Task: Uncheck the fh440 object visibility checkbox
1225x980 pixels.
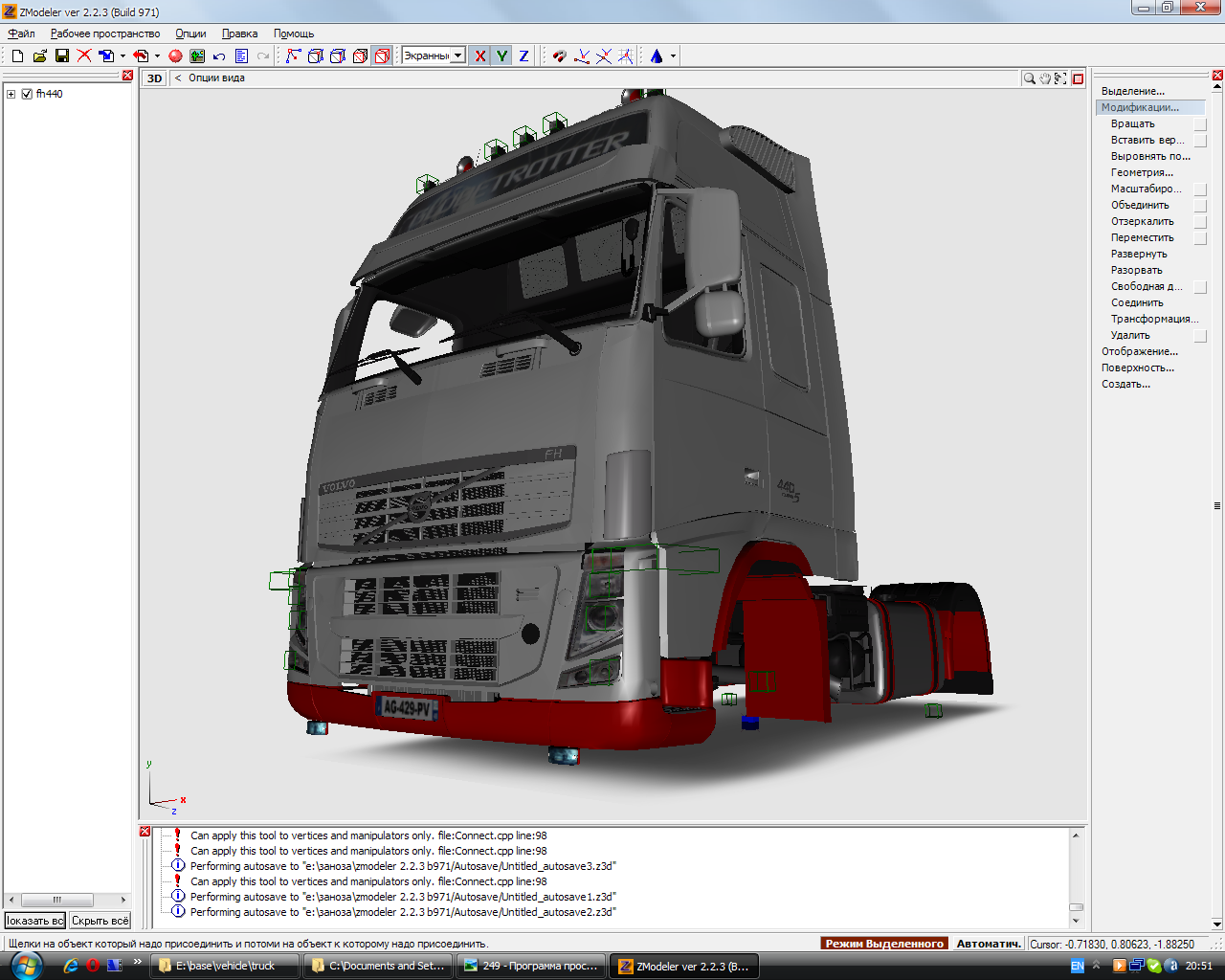Action: [x=27, y=94]
